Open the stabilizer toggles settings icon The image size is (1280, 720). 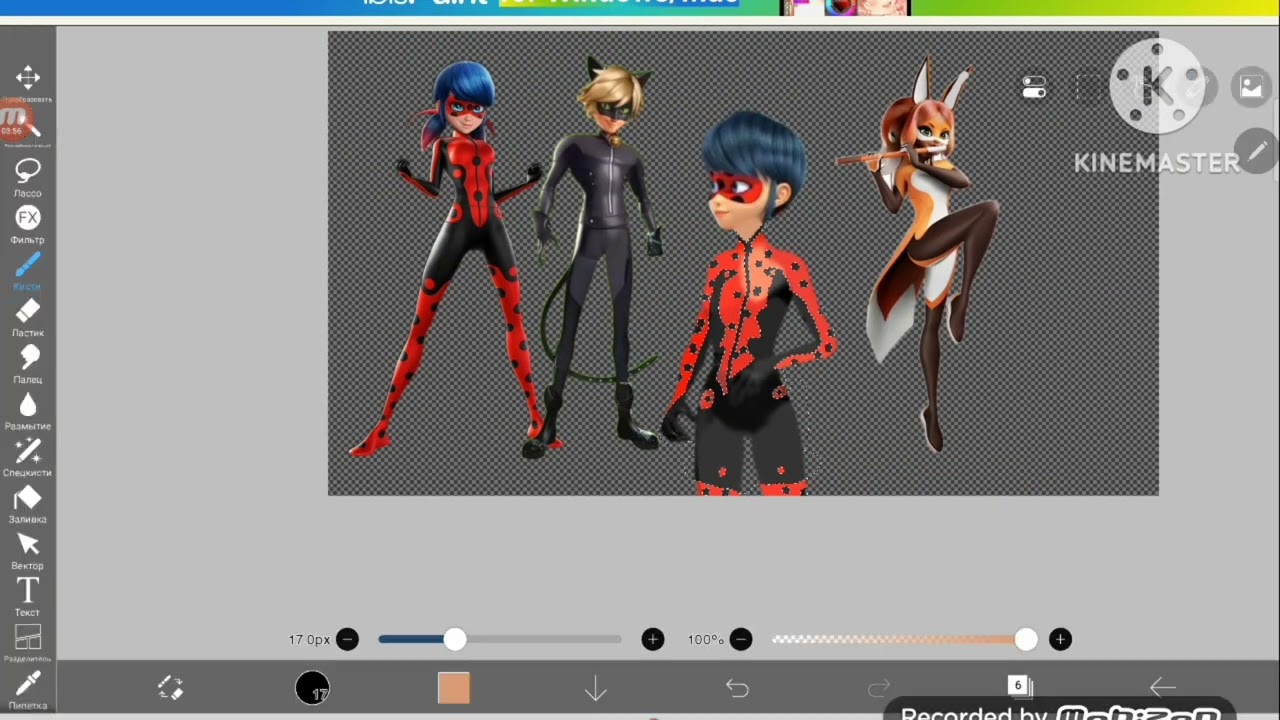tap(1034, 88)
